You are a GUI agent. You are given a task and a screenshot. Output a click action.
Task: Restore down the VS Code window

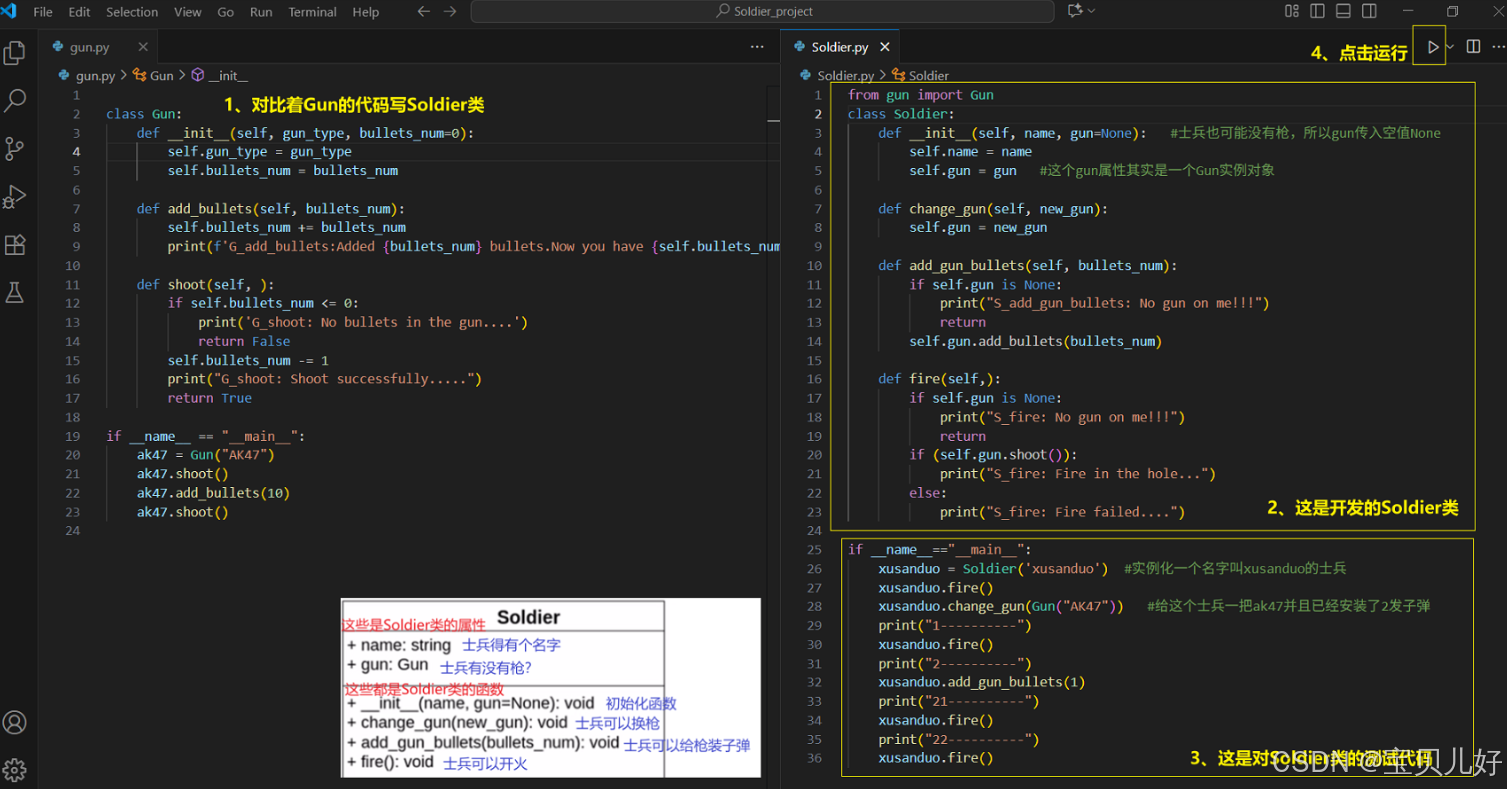click(1453, 11)
